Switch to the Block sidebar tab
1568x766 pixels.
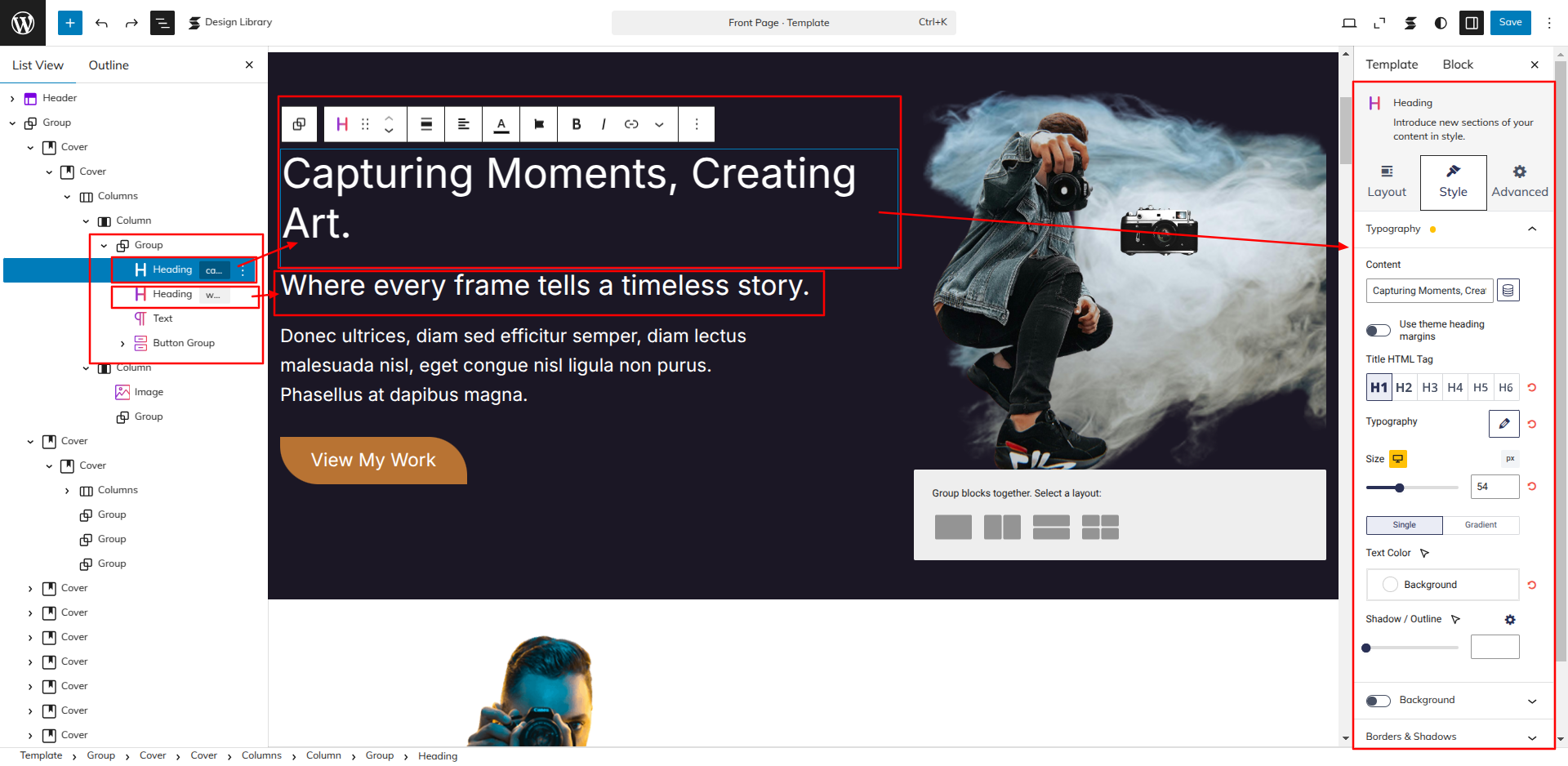coord(1458,65)
